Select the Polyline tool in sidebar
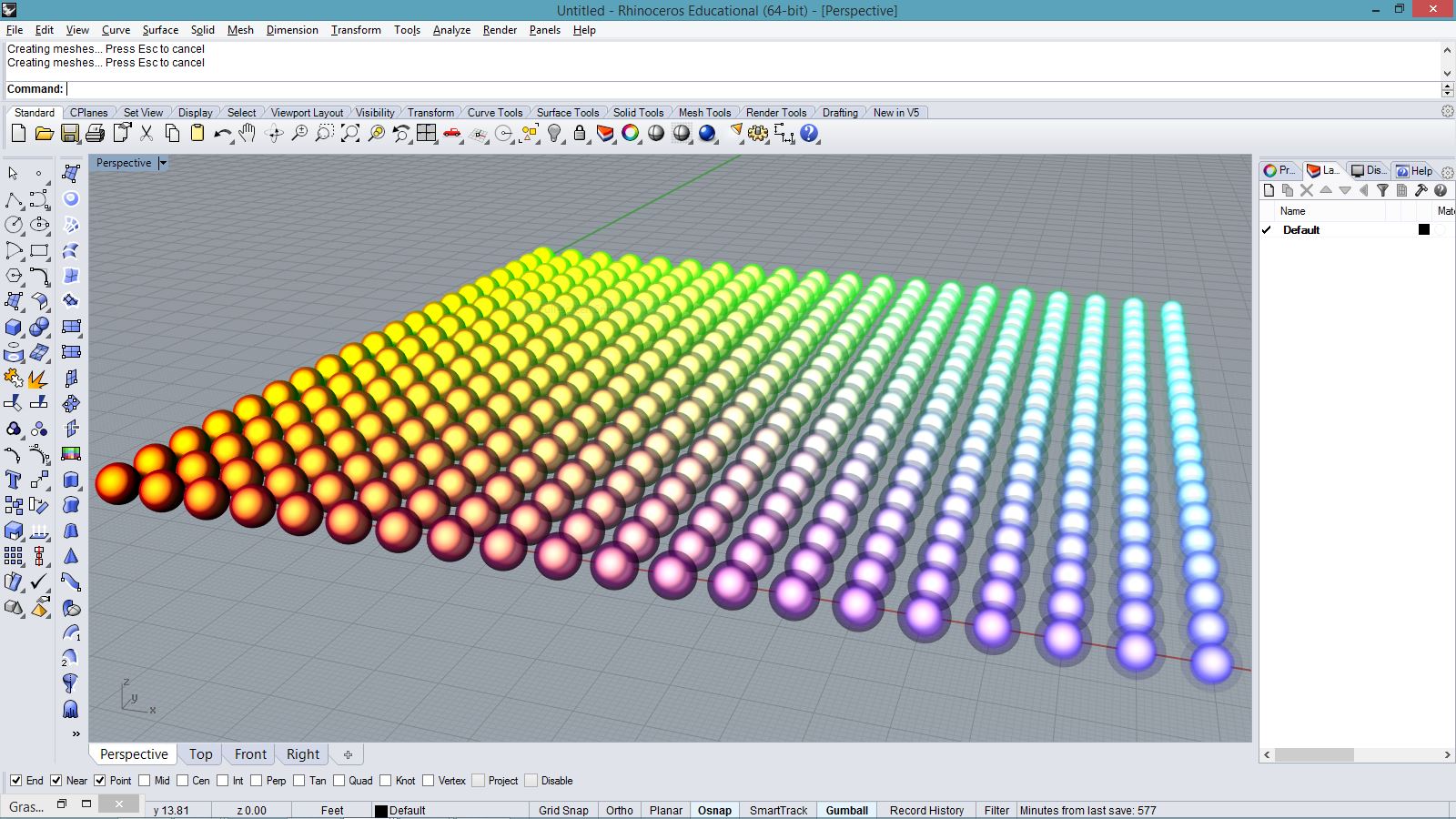The width and height of the screenshot is (1456, 819). (x=14, y=199)
